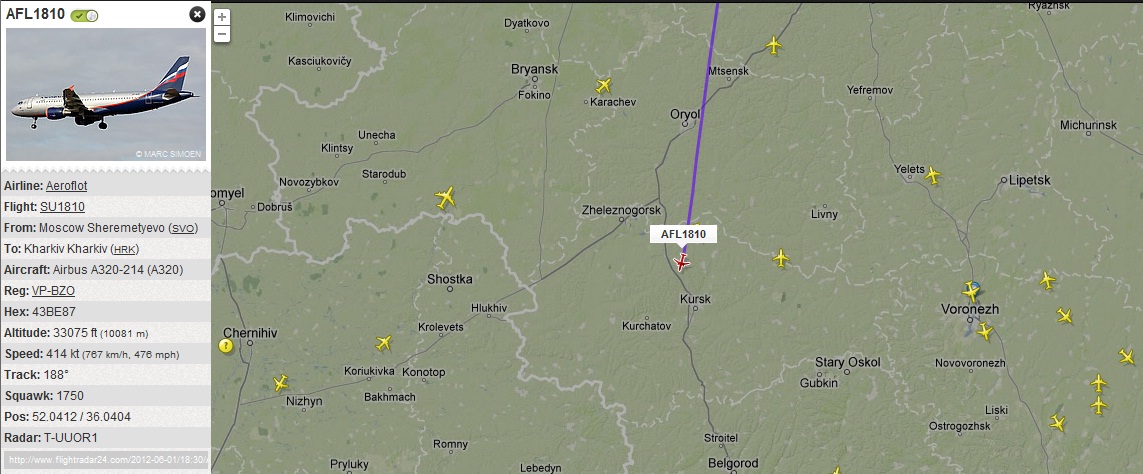Click the yellow question mark marker near Chernihiv
The width and height of the screenshot is (1143, 474).
[x=226, y=346]
